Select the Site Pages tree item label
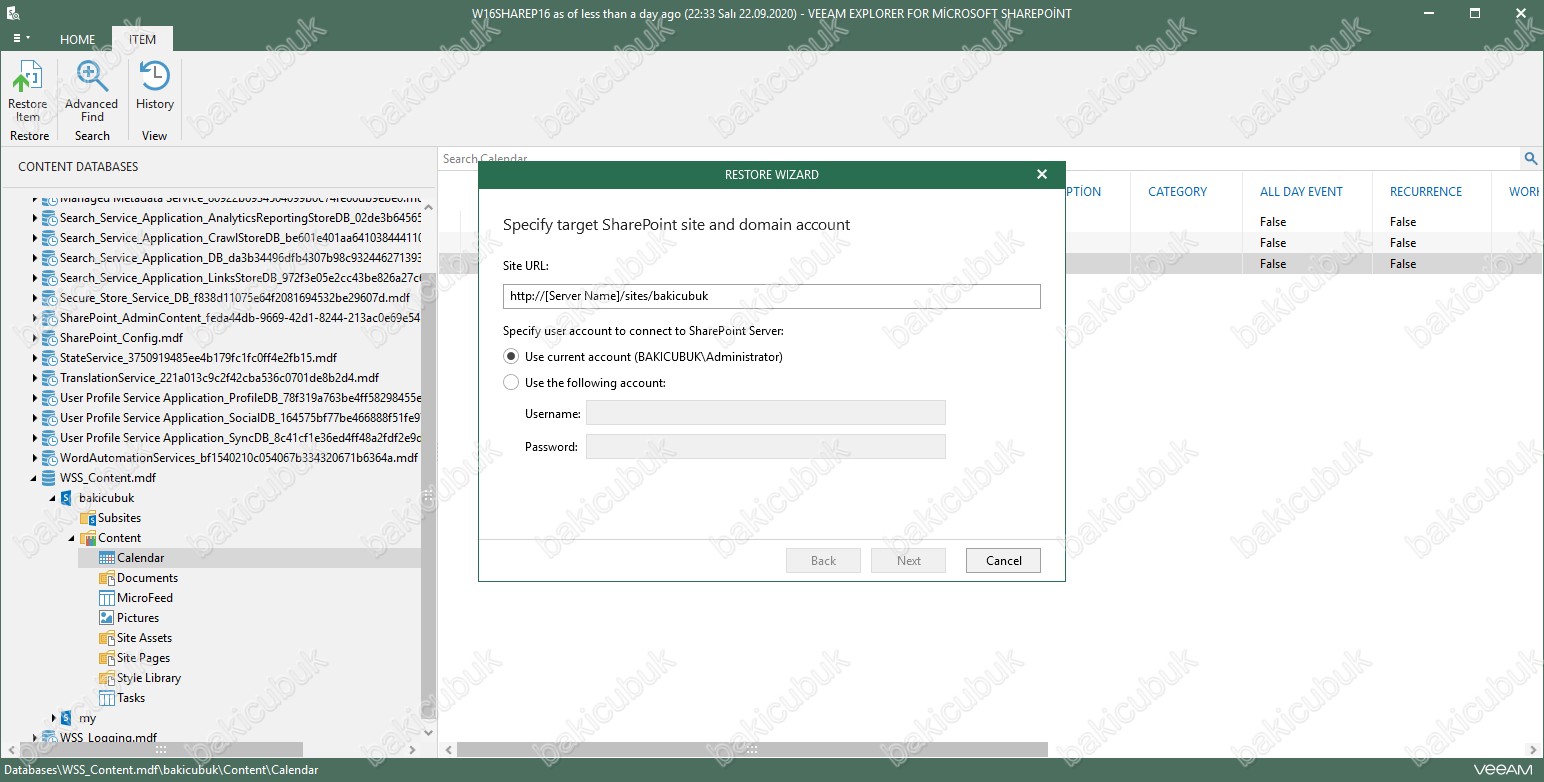This screenshot has width=1544, height=782. coord(143,658)
